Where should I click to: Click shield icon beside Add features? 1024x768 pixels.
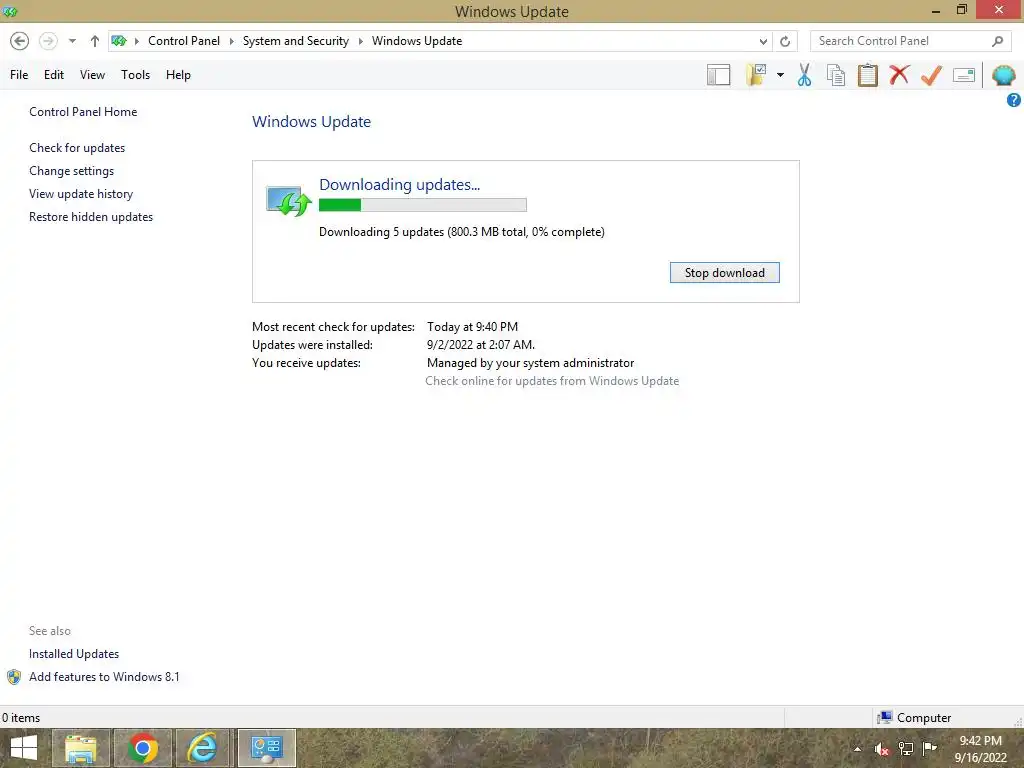point(14,677)
